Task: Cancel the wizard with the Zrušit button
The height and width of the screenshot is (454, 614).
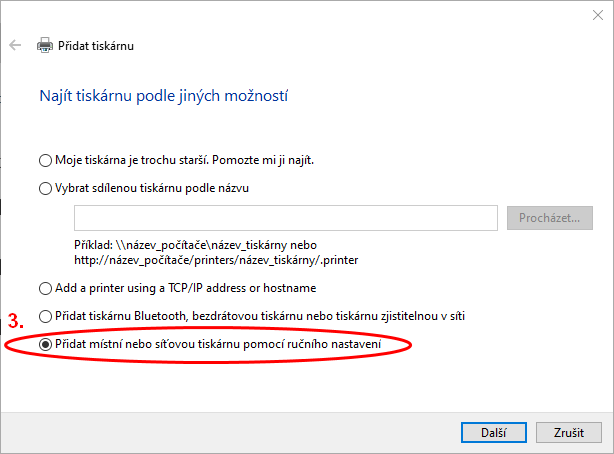Action: tap(567, 431)
